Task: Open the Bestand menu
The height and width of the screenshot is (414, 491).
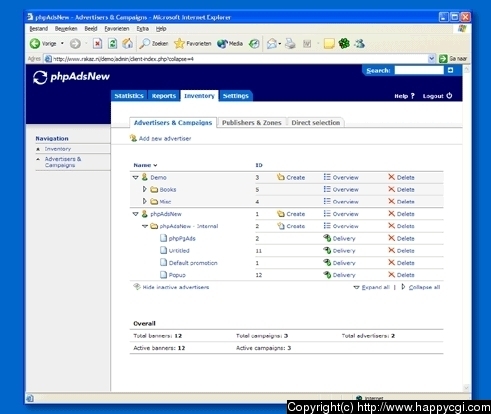Action: 39,29
